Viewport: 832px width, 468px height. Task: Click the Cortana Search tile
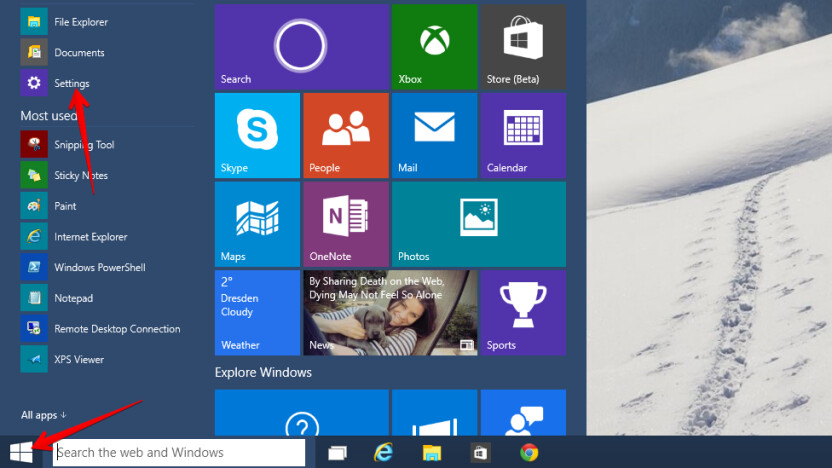[301, 47]
